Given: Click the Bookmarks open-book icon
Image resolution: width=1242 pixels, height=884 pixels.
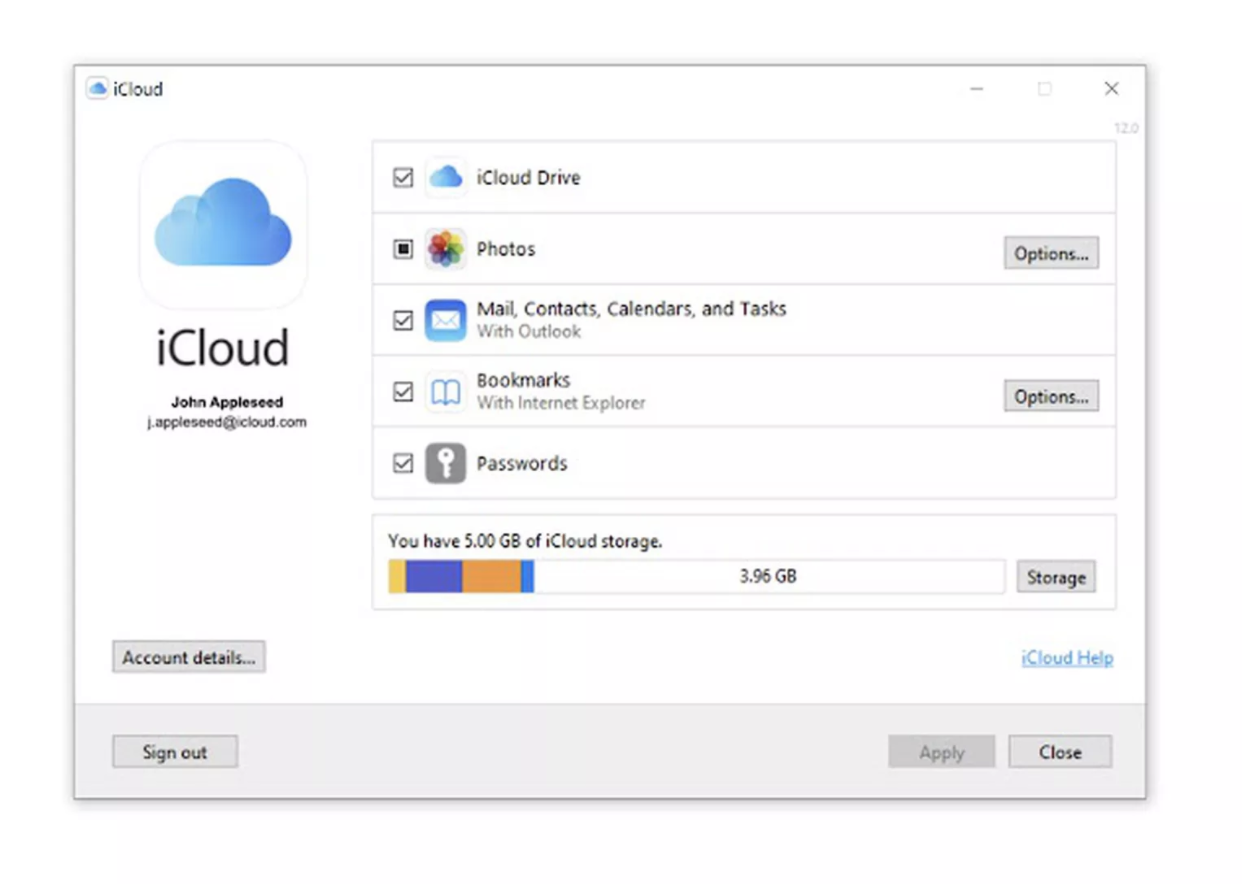Looking at the screenshot, I should [446, 392].
